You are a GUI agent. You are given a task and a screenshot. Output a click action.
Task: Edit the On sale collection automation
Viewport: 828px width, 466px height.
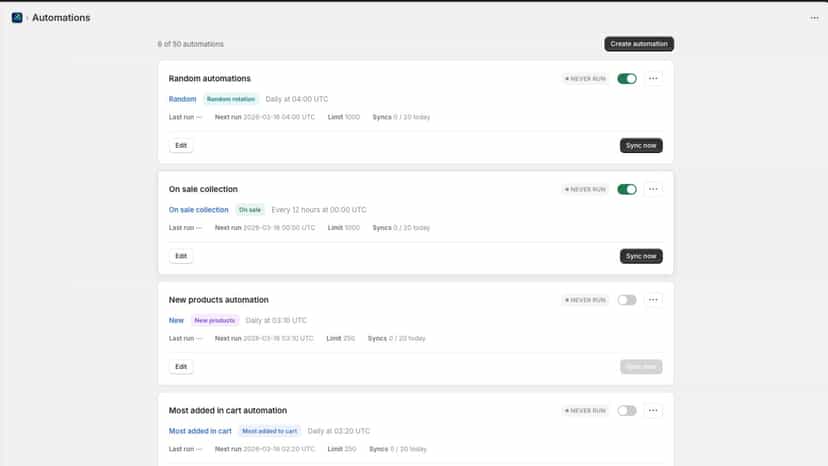181,256
